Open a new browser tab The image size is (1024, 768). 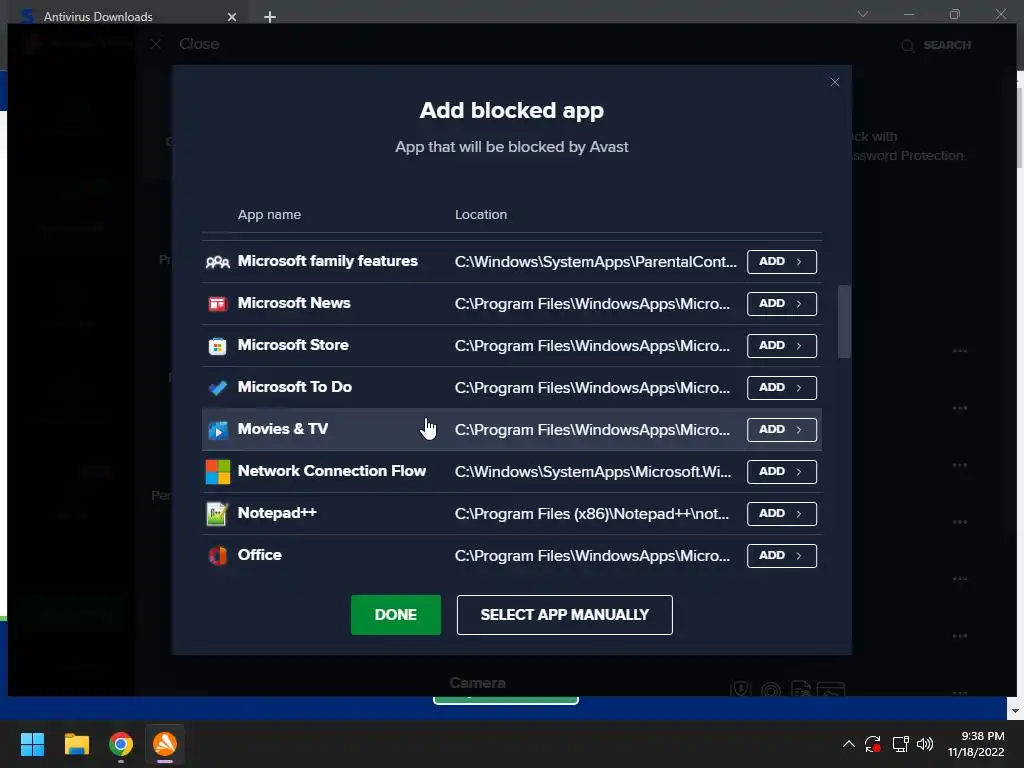tap(270, 17)
